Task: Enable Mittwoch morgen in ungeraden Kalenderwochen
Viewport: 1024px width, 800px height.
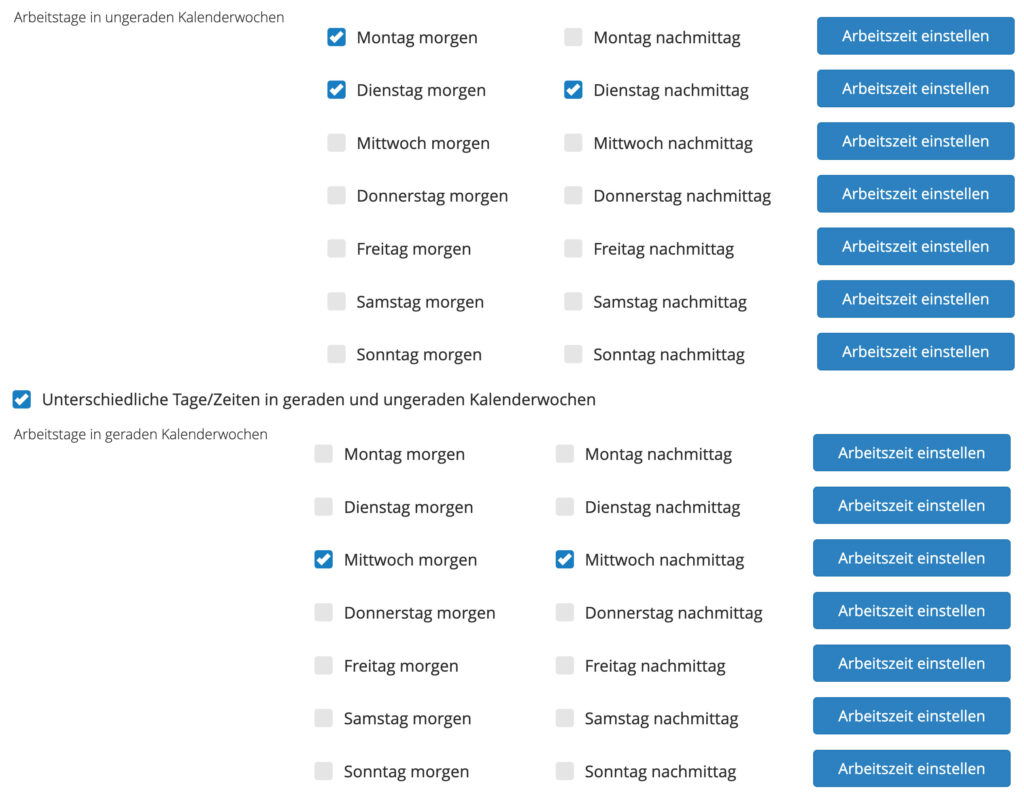Action: [x=336, y=143]
